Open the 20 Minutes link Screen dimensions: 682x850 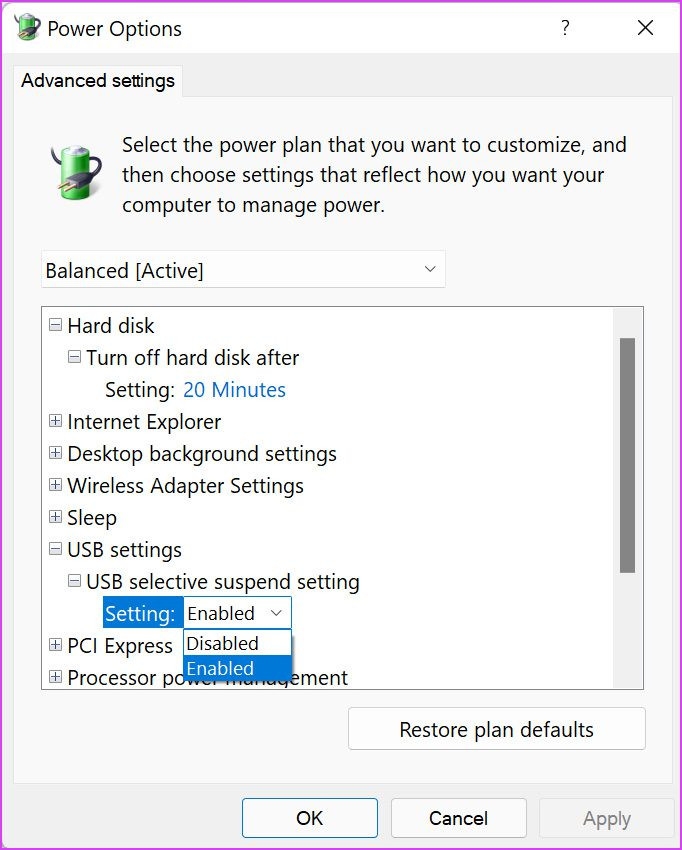234,389
